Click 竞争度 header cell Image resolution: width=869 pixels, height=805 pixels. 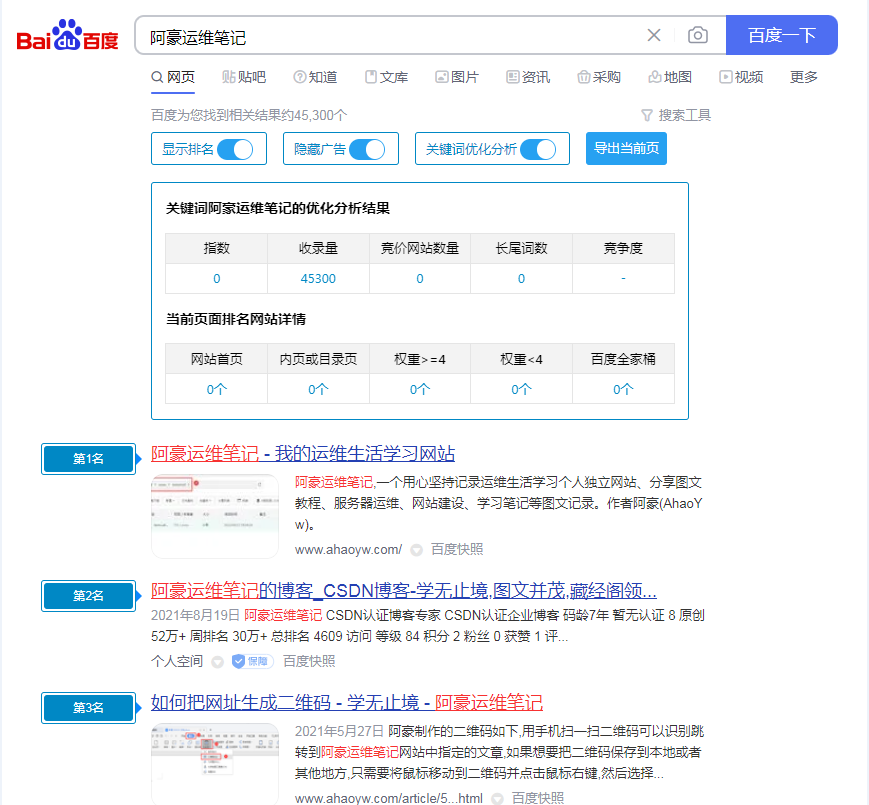[x=623, y=248]
